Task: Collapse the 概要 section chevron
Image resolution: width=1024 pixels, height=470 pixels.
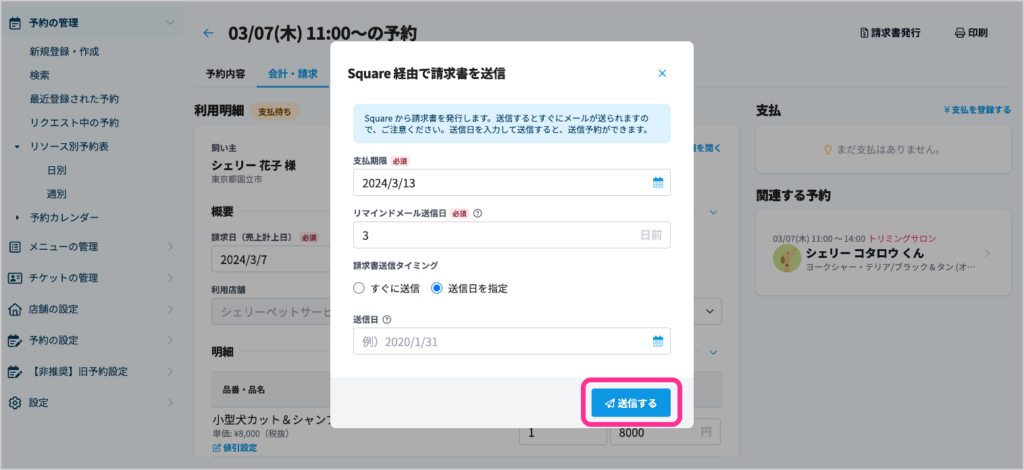Action: click(x=713, y=212)
